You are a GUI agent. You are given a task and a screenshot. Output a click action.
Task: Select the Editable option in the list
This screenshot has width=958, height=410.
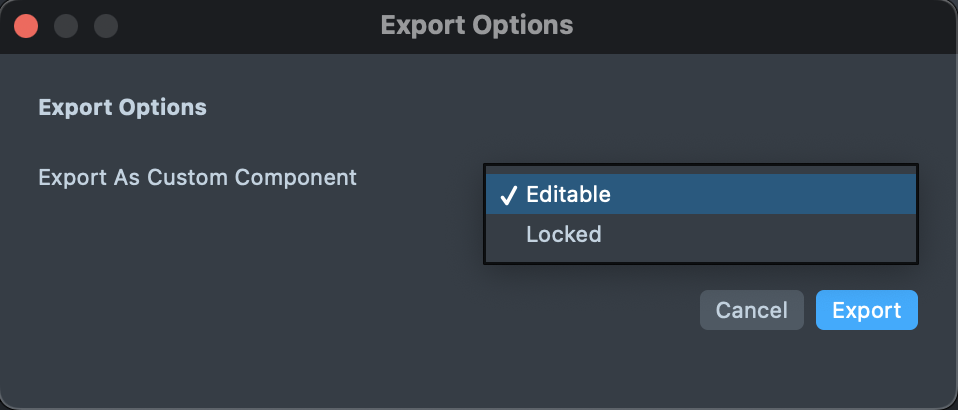tap(568, 195)
